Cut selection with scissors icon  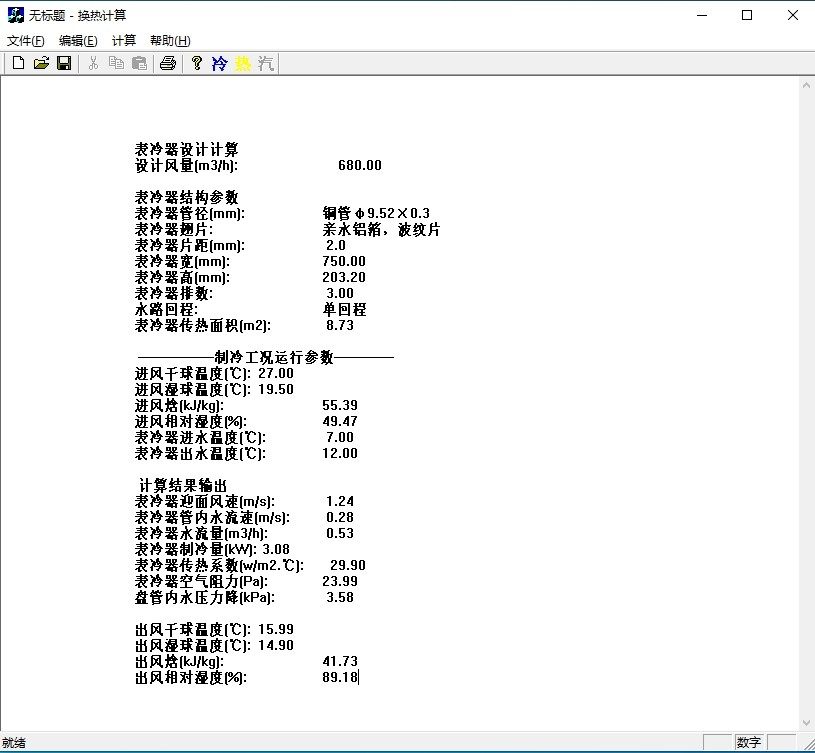(94, 63)
